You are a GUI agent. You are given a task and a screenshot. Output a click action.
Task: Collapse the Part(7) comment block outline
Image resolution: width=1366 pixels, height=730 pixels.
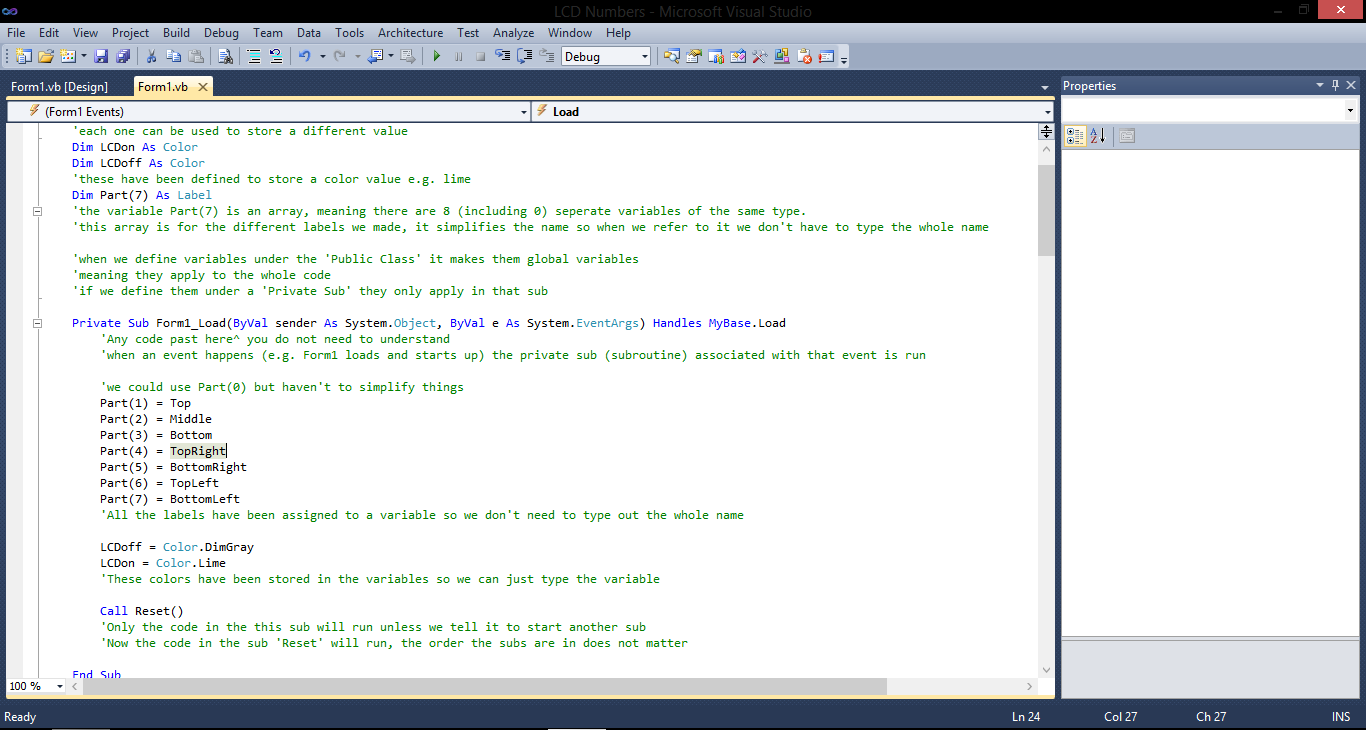[37, 211]
